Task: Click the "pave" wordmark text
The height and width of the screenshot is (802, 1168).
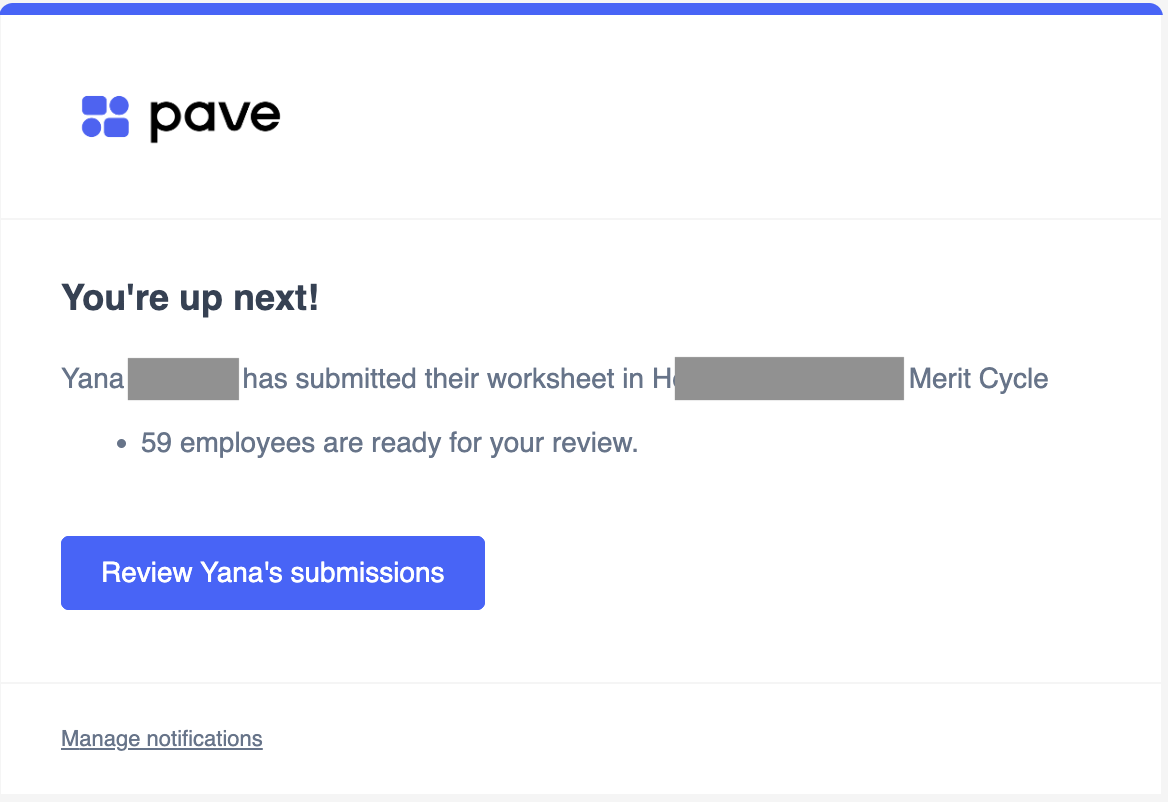Action: [x=215, y=118]
